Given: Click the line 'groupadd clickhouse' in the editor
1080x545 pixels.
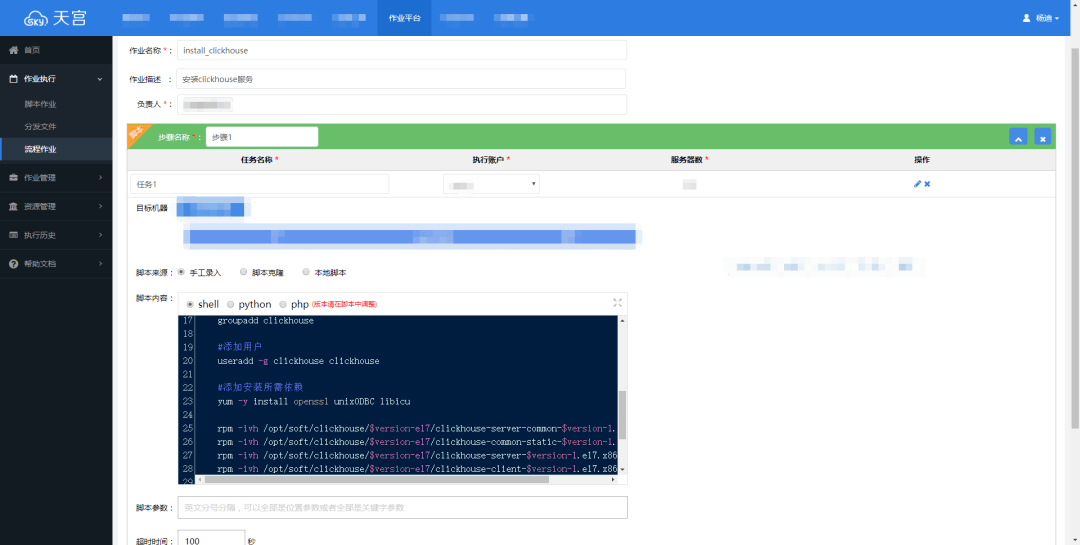Looking at the screenshot, I should (265, 321).
